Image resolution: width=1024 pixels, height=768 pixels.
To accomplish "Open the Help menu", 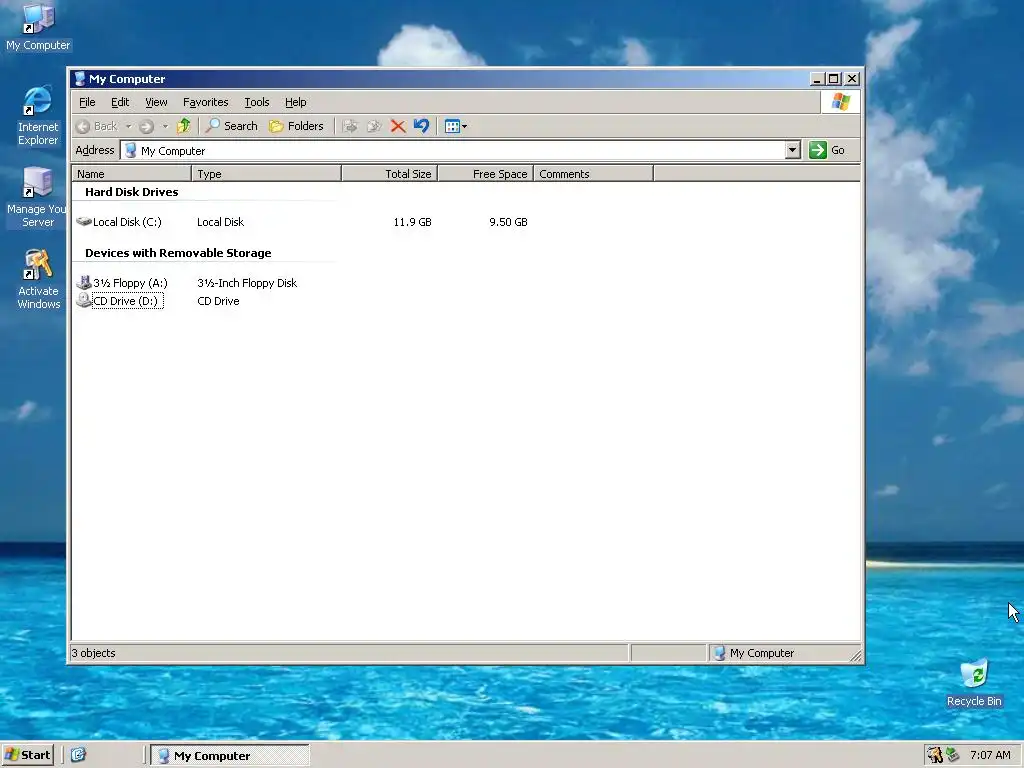I will point(295,102).
